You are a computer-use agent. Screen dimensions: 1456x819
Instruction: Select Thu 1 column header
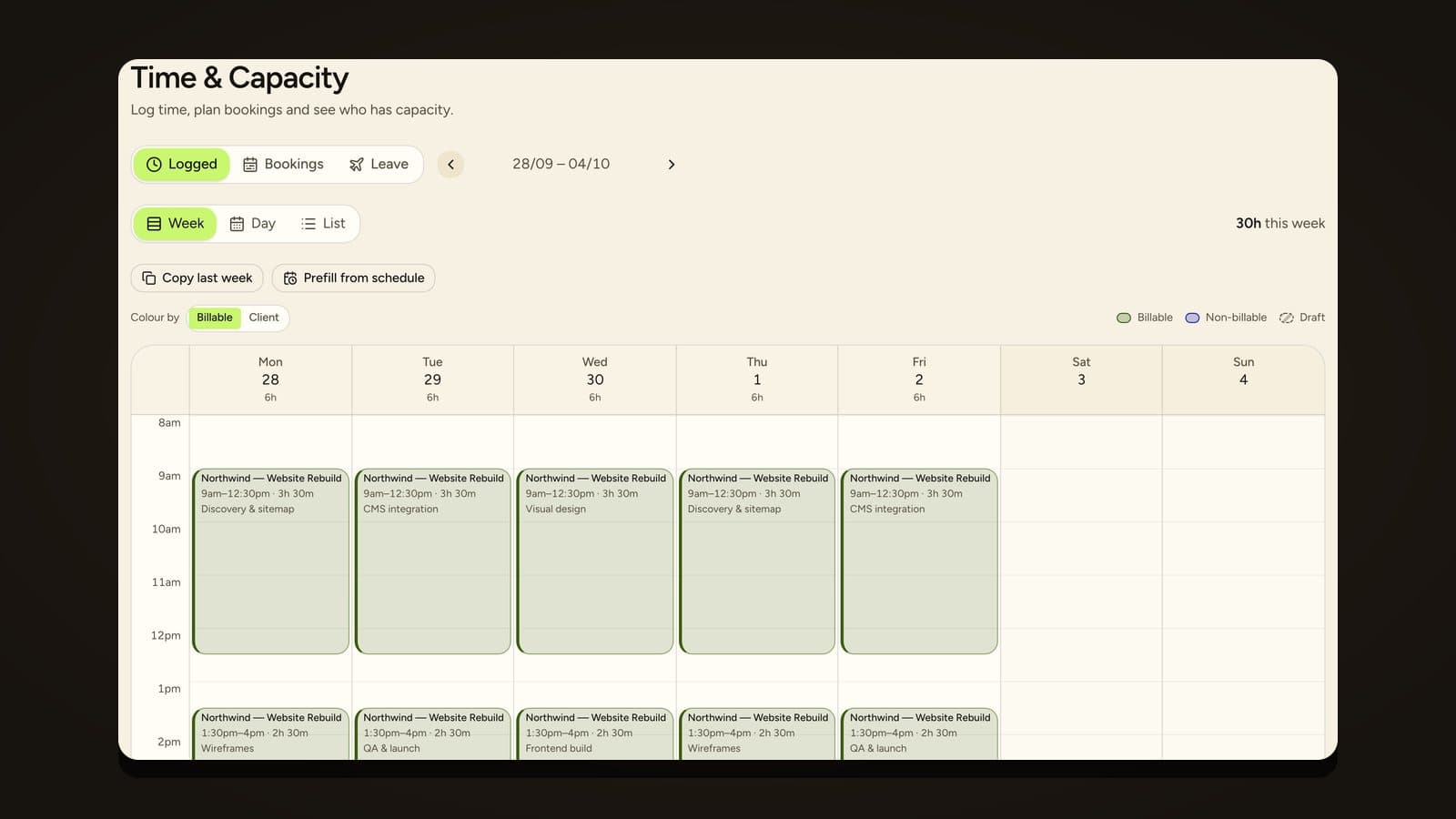(x=757, y=379)
